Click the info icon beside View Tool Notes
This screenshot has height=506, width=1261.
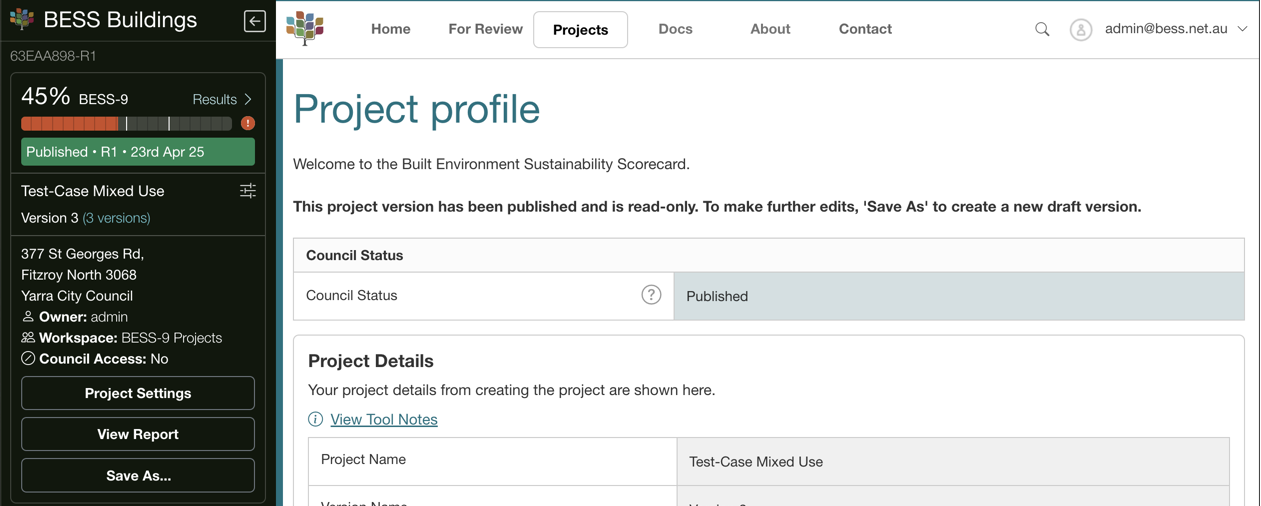(316, 419)
